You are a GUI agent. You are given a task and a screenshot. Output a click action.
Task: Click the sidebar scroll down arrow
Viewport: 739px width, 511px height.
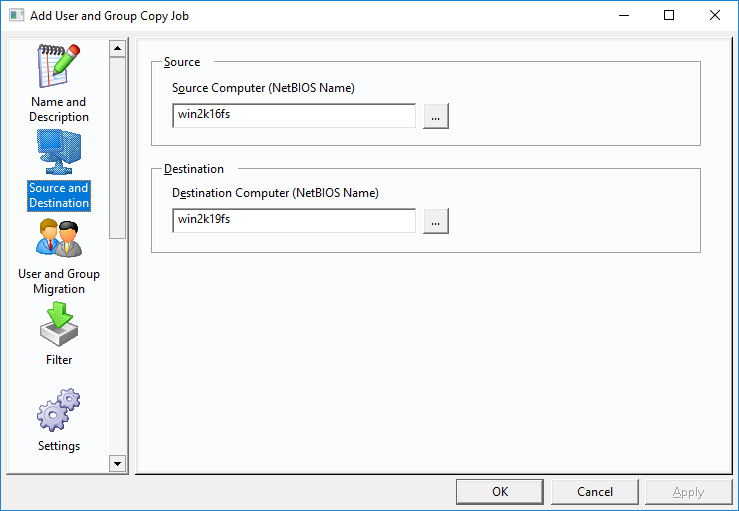click(x=117, y=463)
